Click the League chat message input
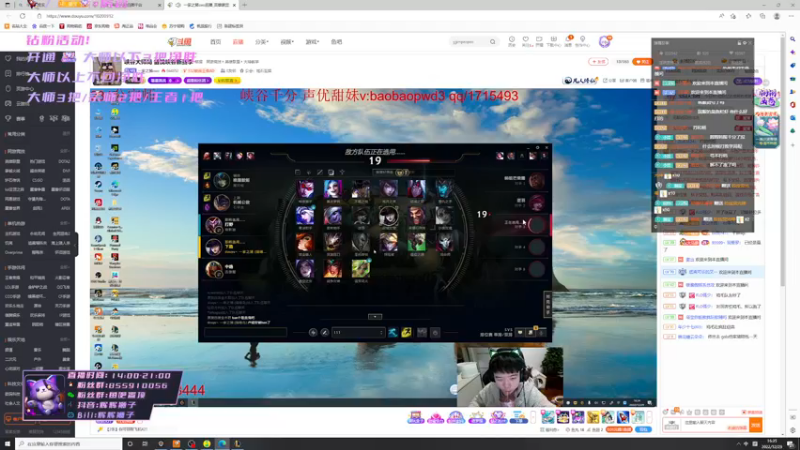The width and height of the screenshot is (800, 450). 245,333
